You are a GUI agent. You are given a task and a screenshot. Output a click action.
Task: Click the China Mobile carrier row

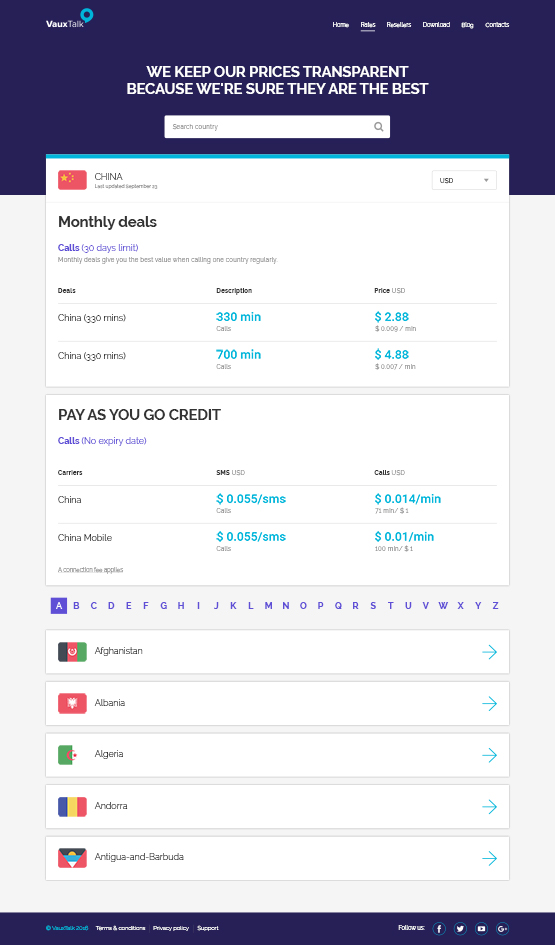pos(277,542)
